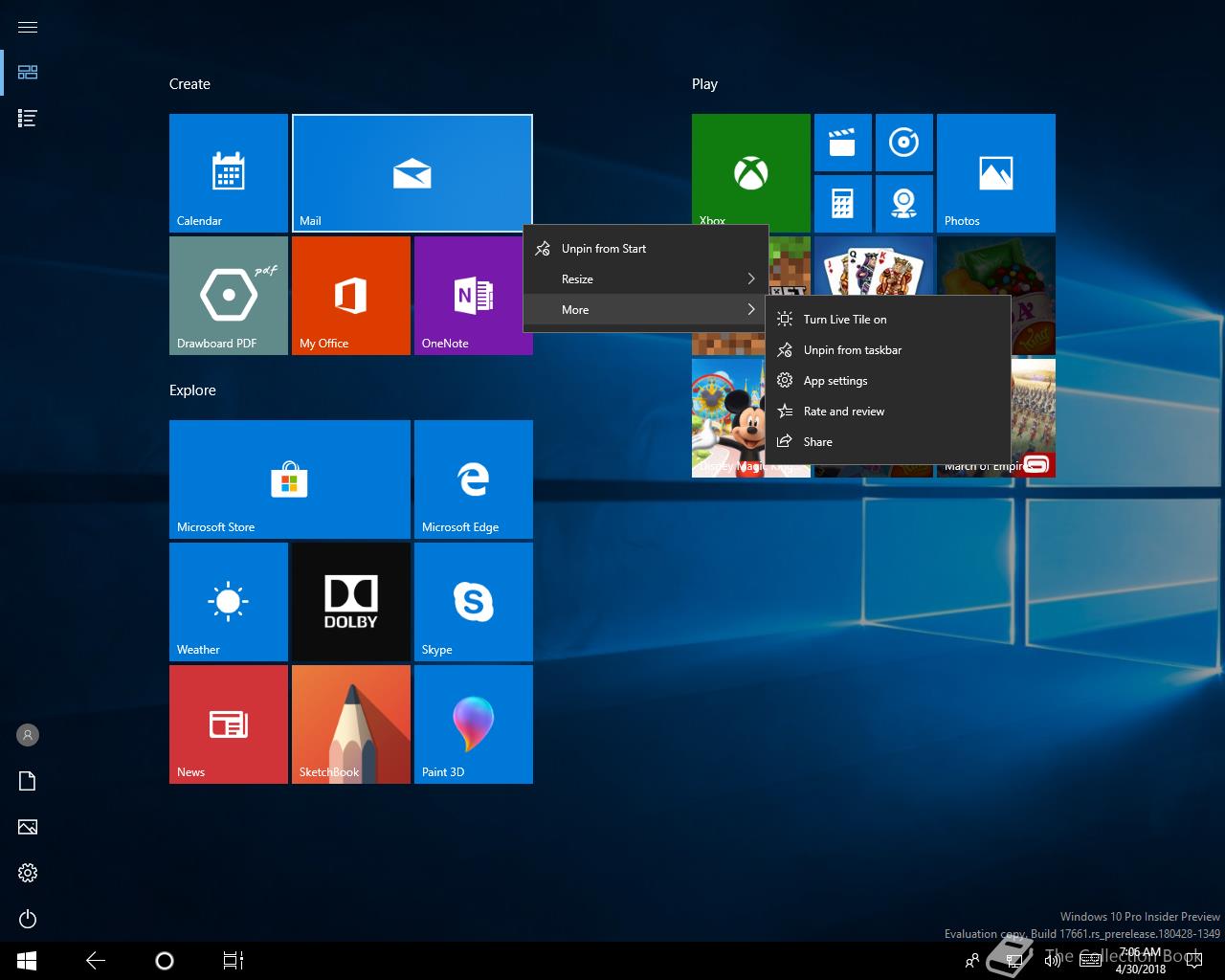The width and height of the screenshot is (1225, 980).
Task: Open People icon in system tray
Action: click(x=972, y=961)
